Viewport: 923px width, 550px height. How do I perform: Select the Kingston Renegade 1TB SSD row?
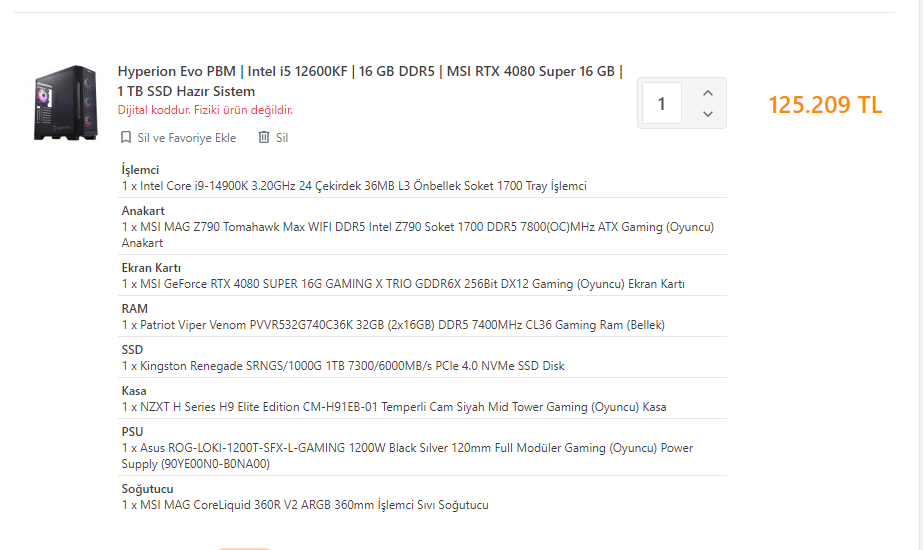coord(343,366)
